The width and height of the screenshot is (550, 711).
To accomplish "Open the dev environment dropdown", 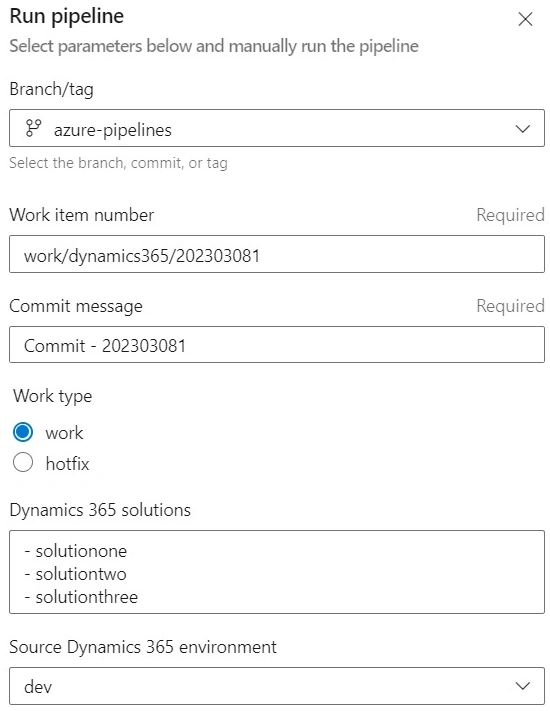I will click(277, 686).
